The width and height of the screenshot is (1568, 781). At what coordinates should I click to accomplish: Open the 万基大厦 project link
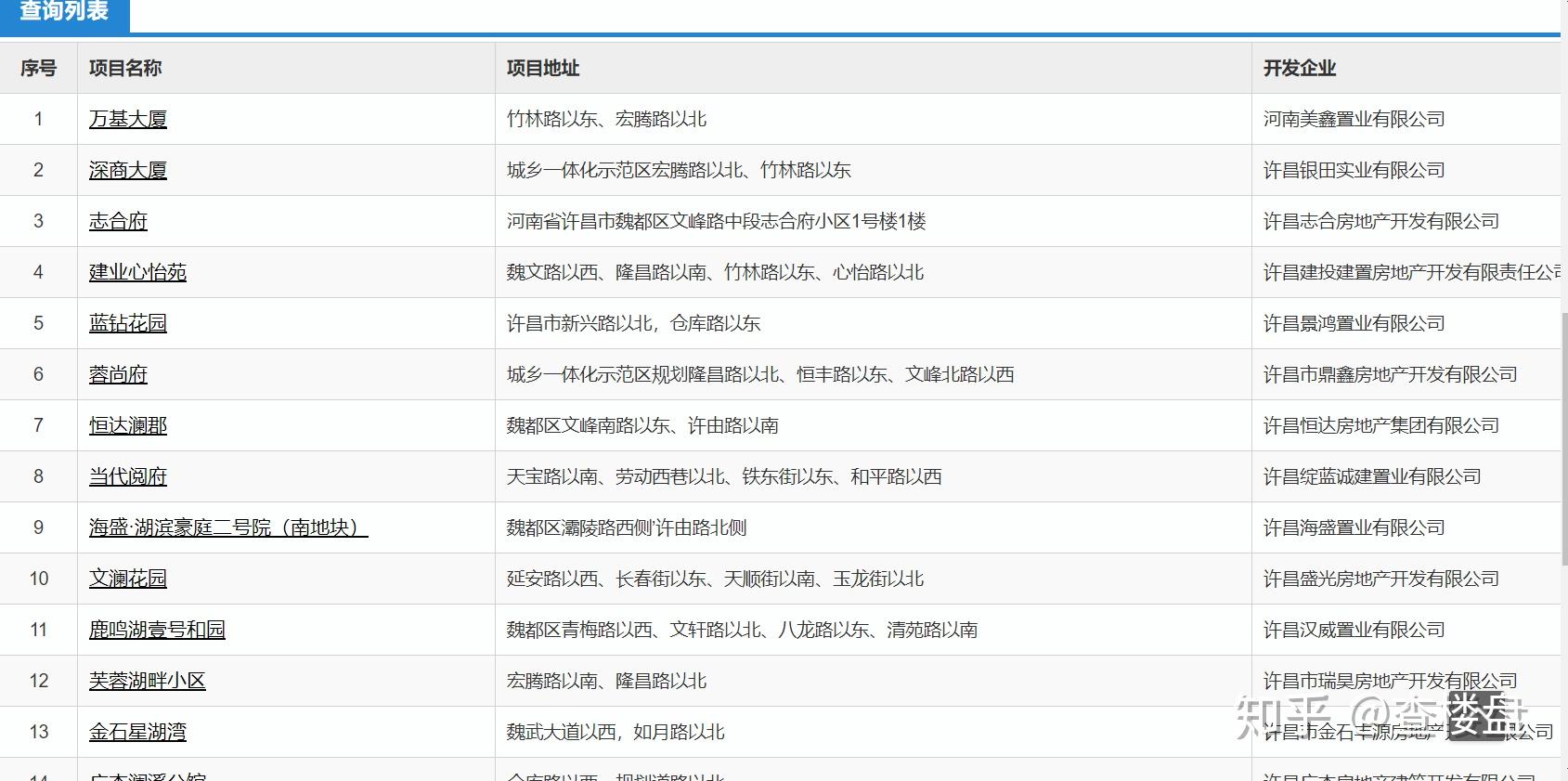pyautogui.click(x=128, y=119)
